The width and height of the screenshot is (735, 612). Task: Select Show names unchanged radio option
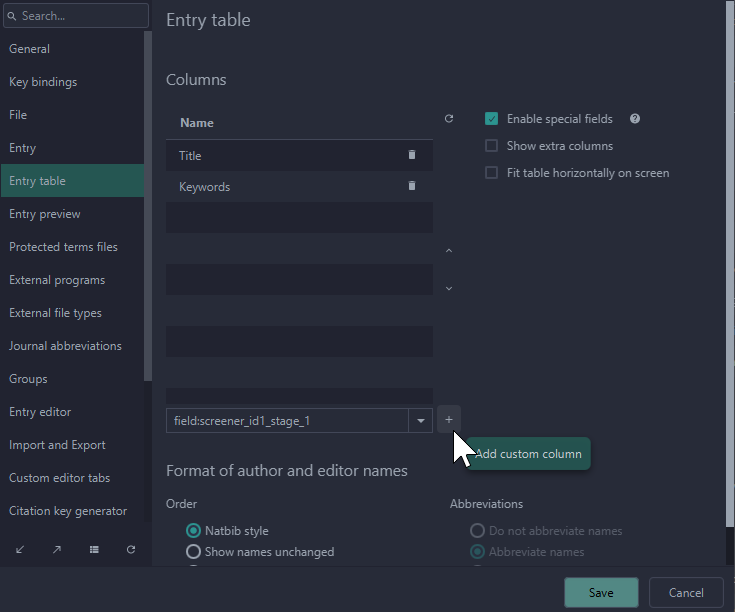tap(193, 552)
